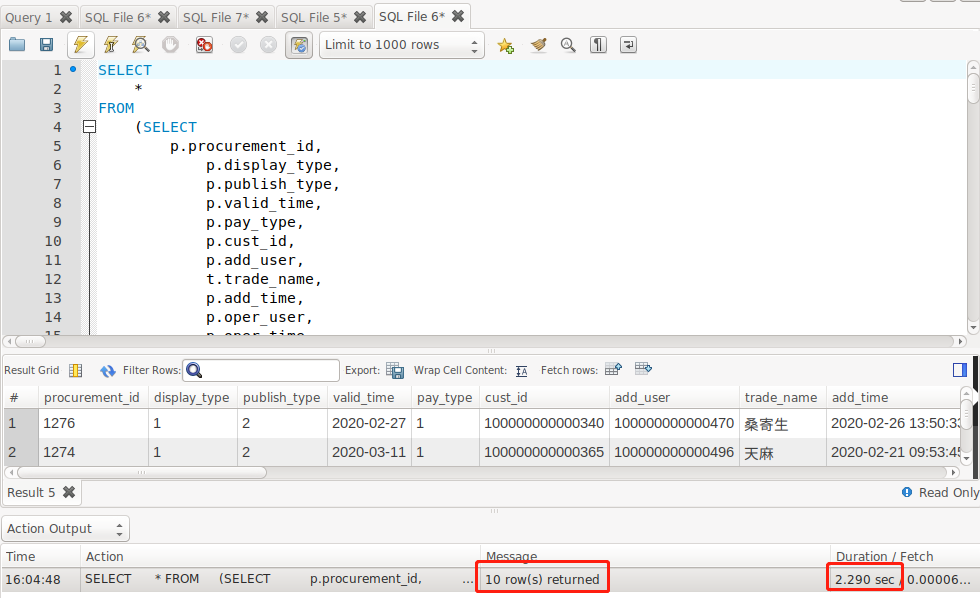
Task: Toggle invisible characters with the pilcrow icon
Action: click(598, 45)
